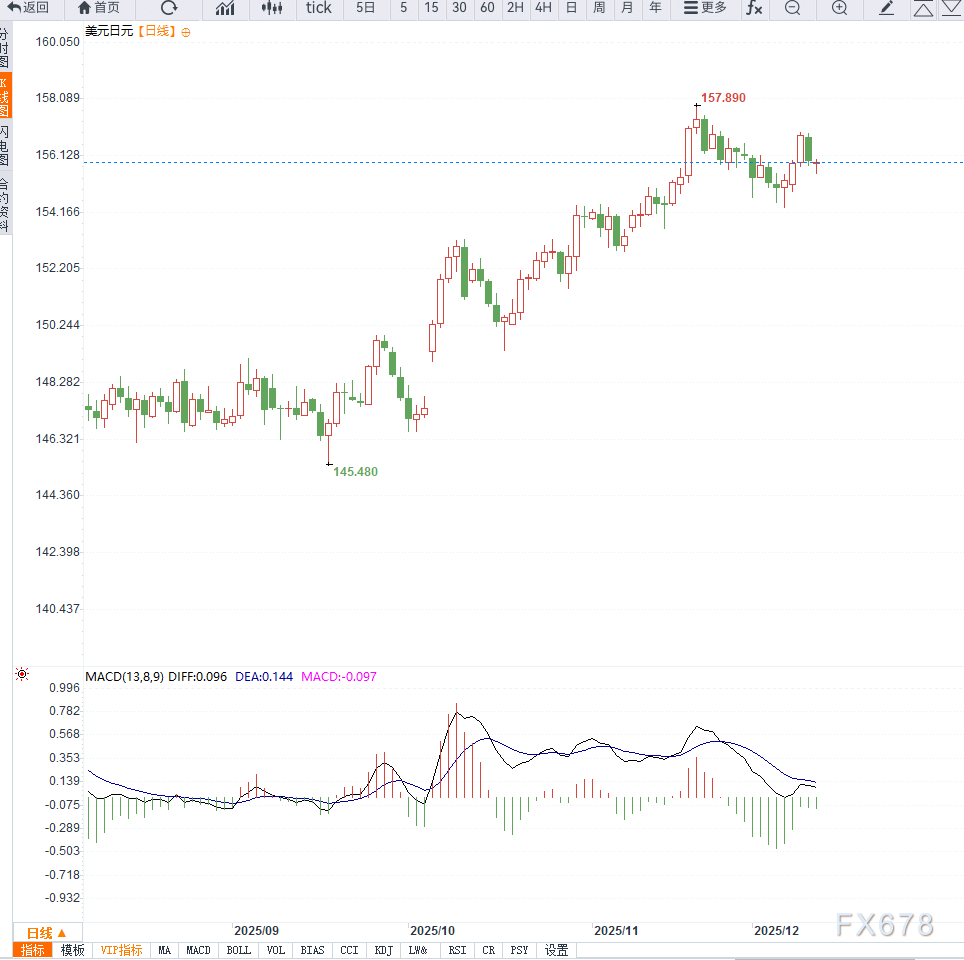This screenshot has width=964, height=960.
Task: Open the 模板 tab at bottom
Action: point(72,950)
